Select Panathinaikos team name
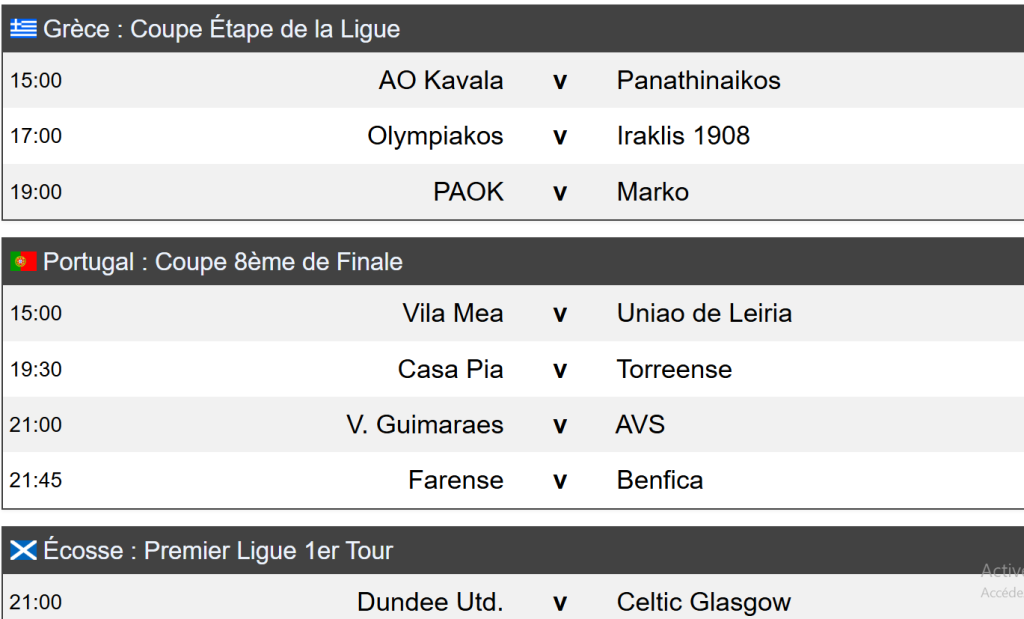Screen dimensions: 1024x619 coord(698,81)
